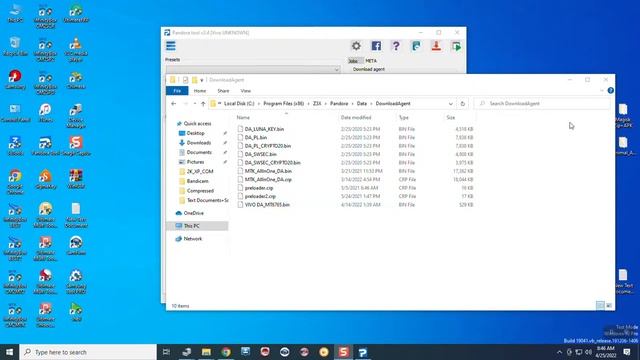
Task: Switch to the Jobs tab in Pandora
Action: pos(353,61)
